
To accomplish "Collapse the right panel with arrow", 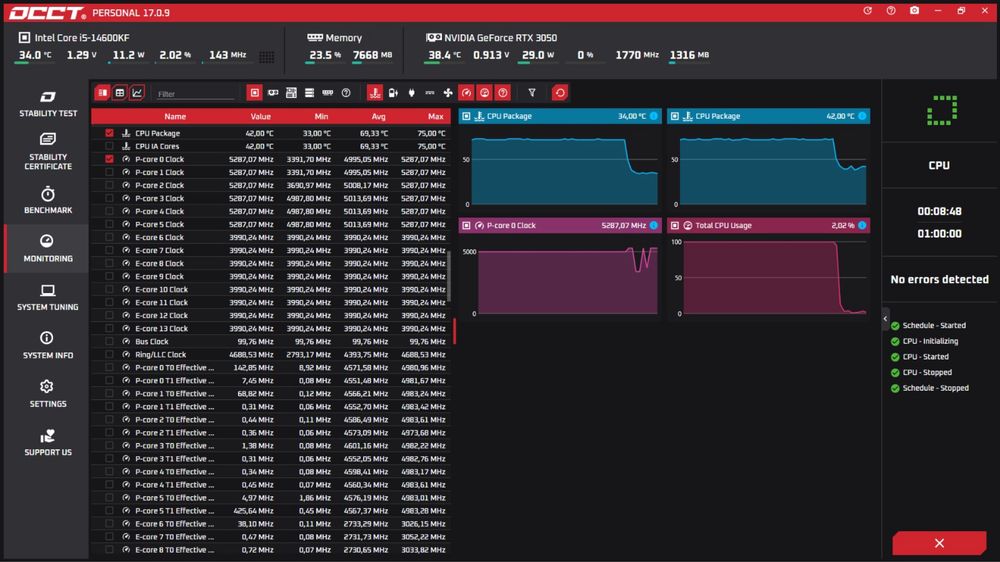I will 885,318.
